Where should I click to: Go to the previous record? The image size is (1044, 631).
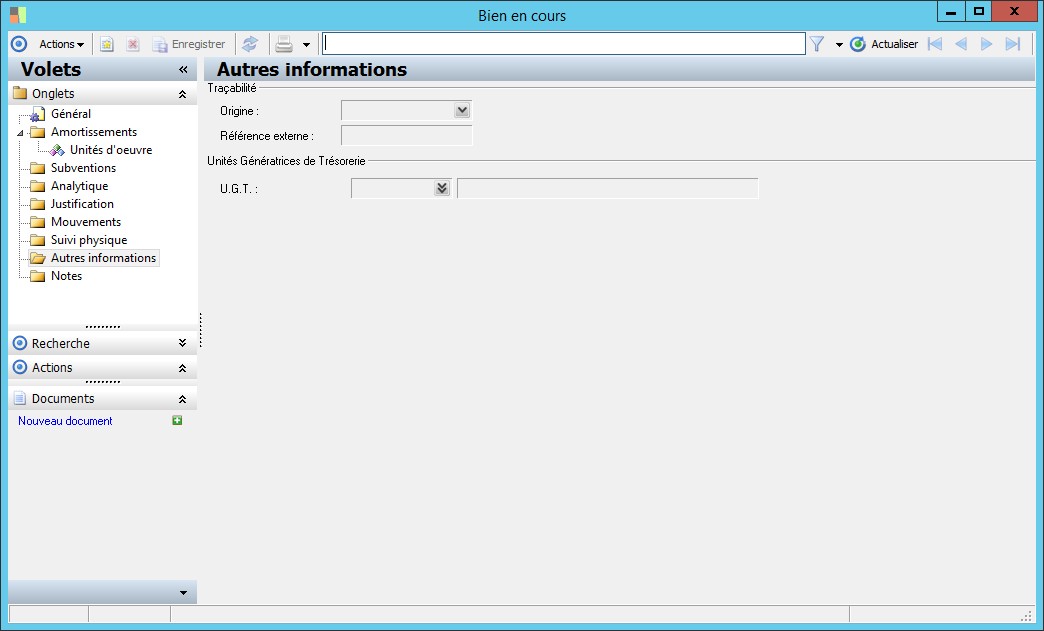960,44
